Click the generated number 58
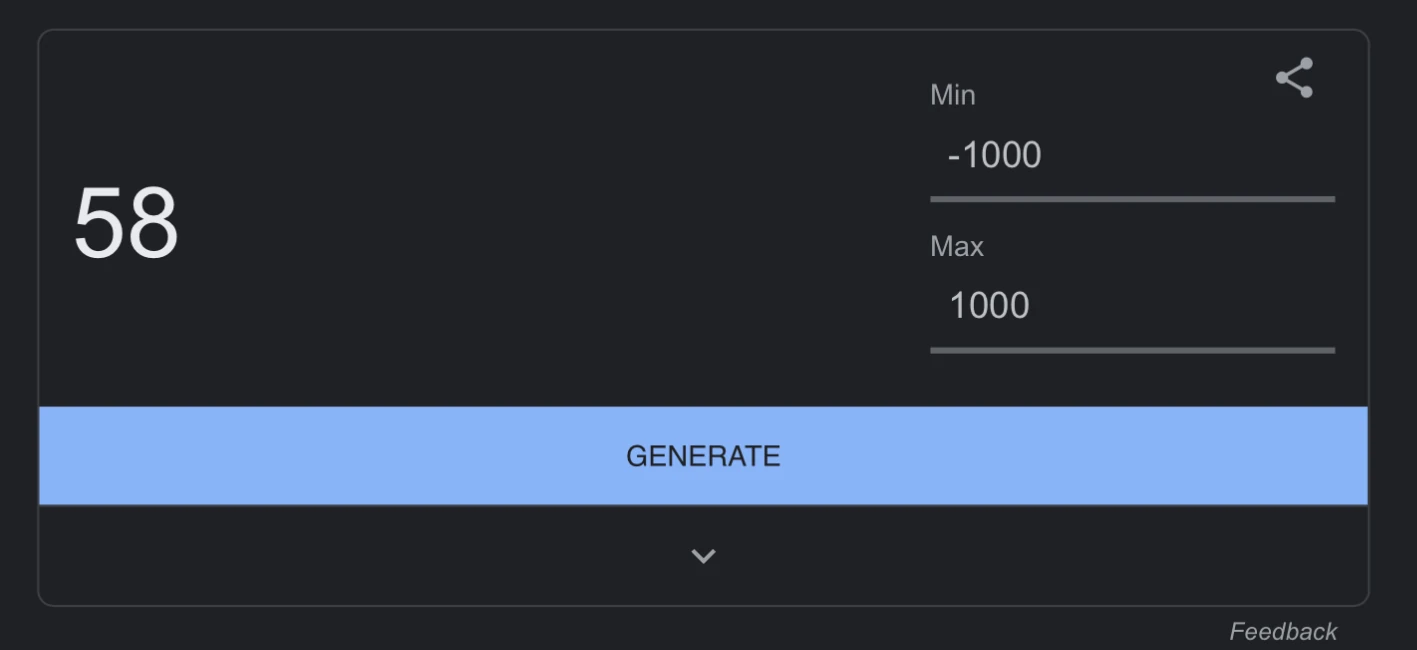The height and width of the screenshot is (650, 1417). tap(126, 224)
